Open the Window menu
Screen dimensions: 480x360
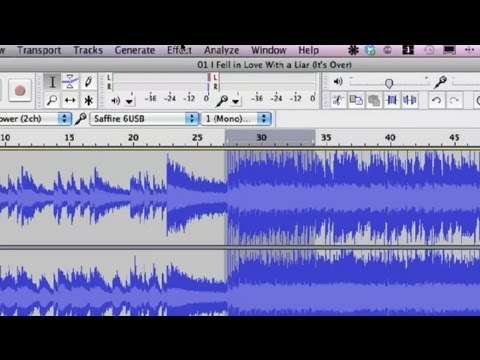(x=269, y=50)
